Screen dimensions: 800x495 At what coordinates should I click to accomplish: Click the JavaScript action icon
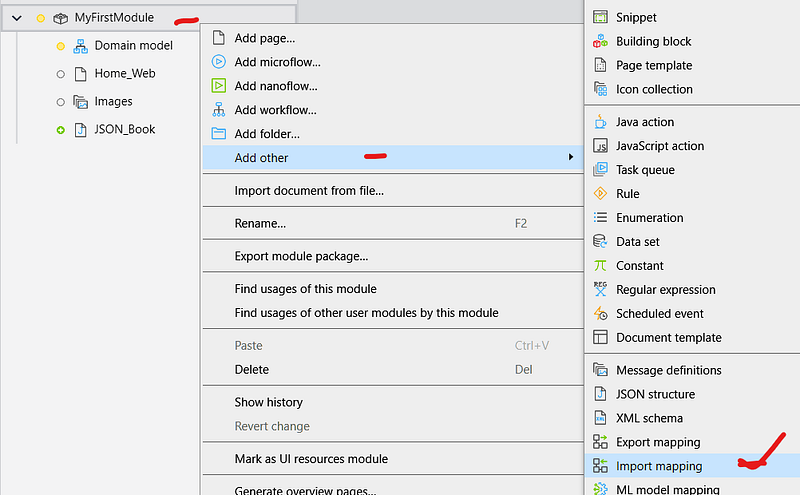(600, 146)
